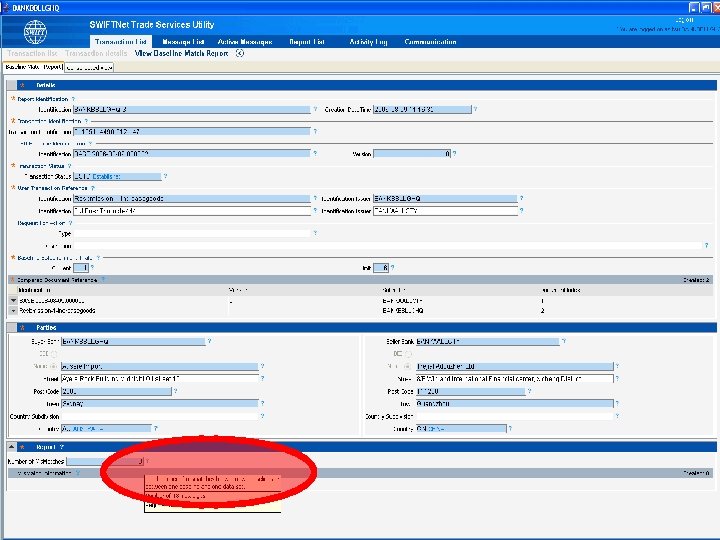Click inside the Creation Date Time field
This screenshot has height=540, width=720.
click(x=422, y=109)
